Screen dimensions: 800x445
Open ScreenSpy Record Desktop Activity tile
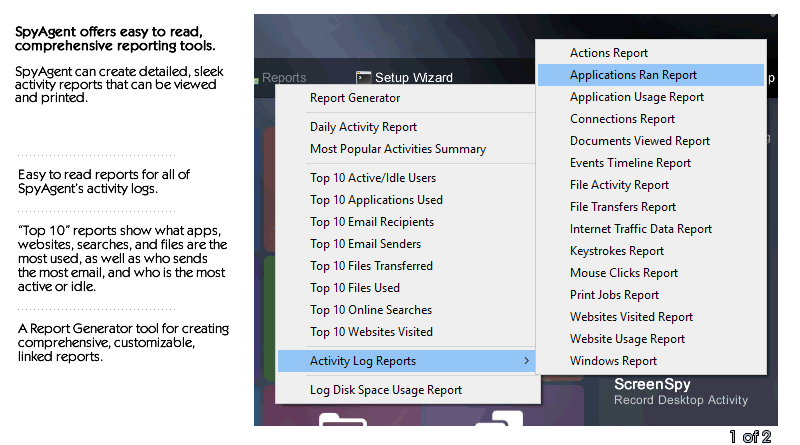pyautogui.click(x=681, y=391)
